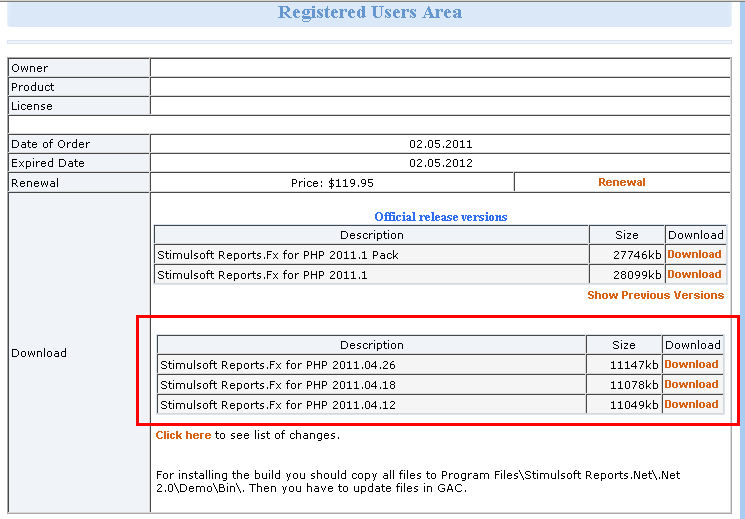This screenshot has width=745, height=519.
Task: Click the Date of Order label
Action: (x=50, y=144)
